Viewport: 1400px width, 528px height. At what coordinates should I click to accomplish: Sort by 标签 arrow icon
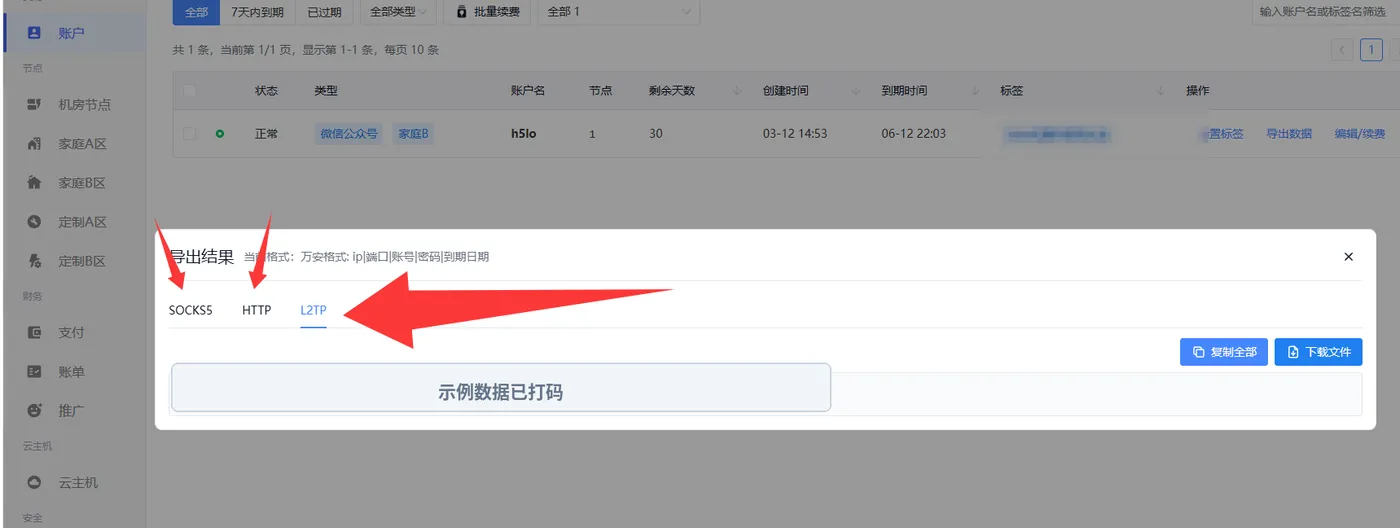[x=1161, y=91]
